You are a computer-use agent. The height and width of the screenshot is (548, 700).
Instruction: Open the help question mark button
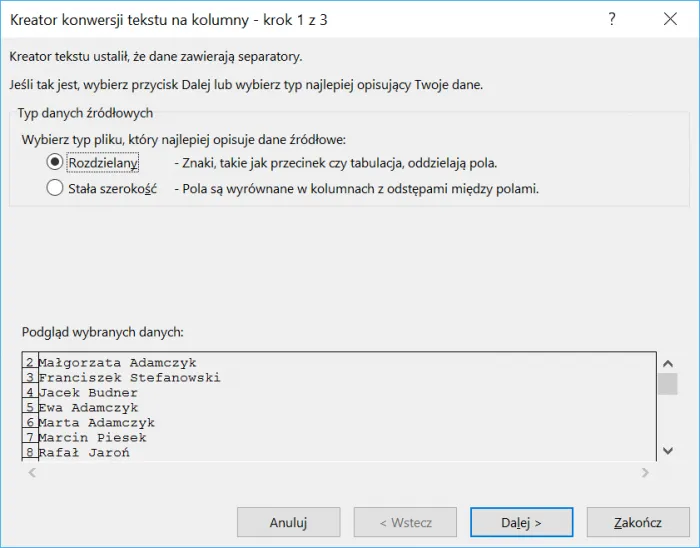tap(612, 19)
